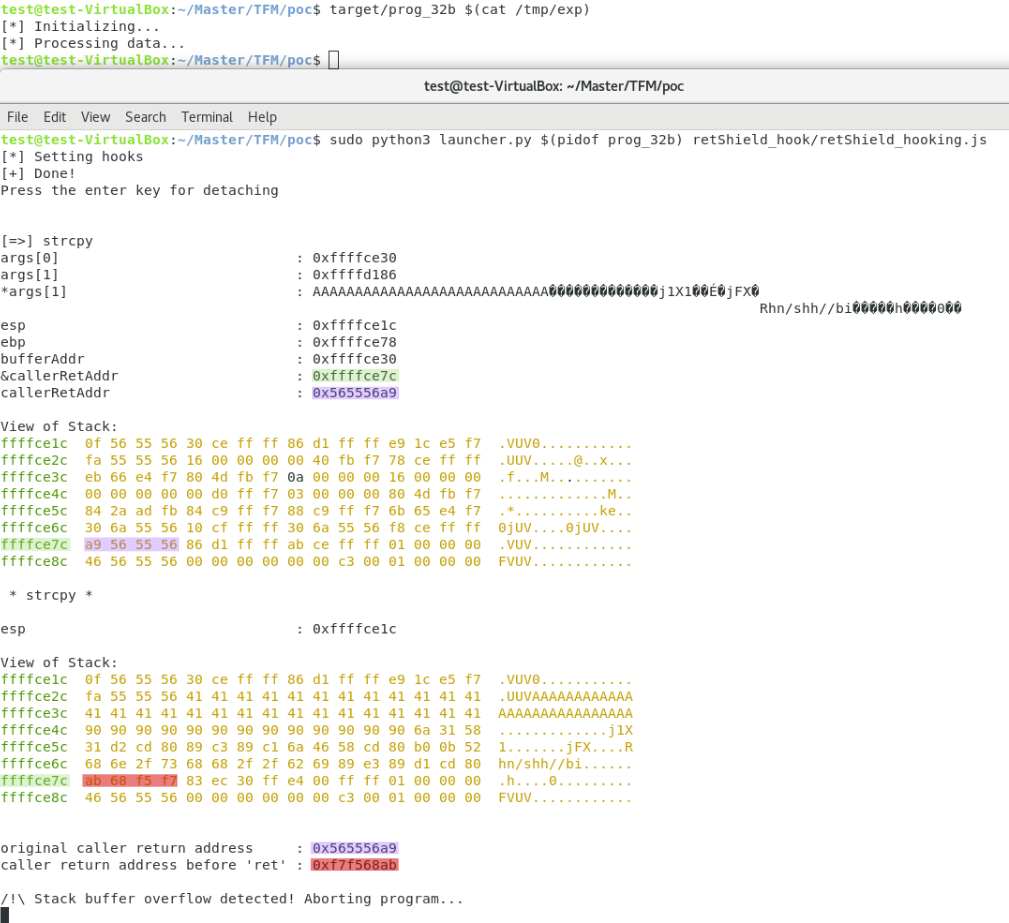The width and height of the screenshot is (1009, 923).
Task: Open the File menu
Action: 17,117
